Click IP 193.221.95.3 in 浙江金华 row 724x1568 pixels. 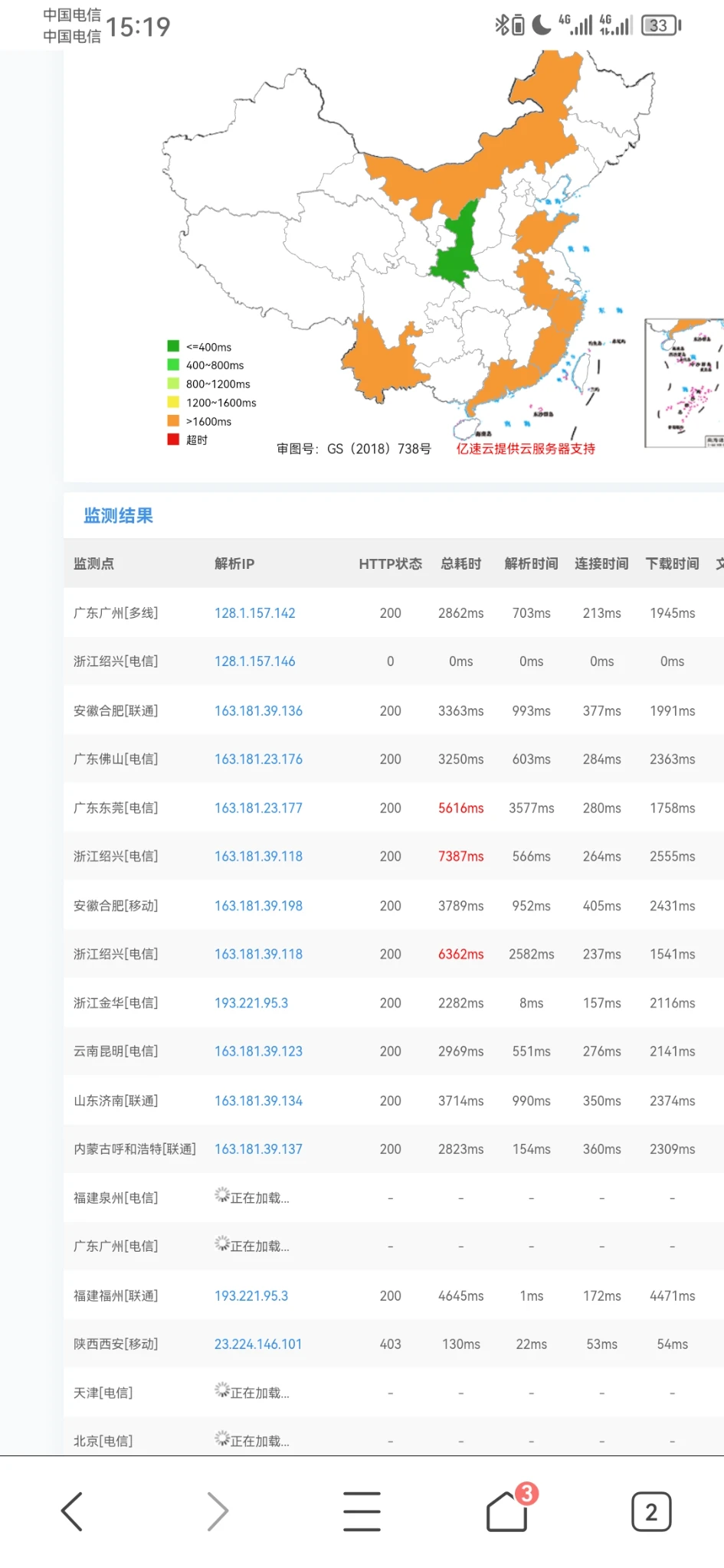click(x=251, y=1003)
